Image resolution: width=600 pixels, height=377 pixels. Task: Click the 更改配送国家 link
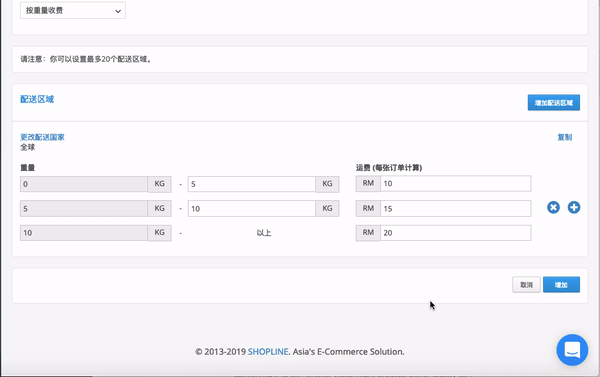(42, 137)
